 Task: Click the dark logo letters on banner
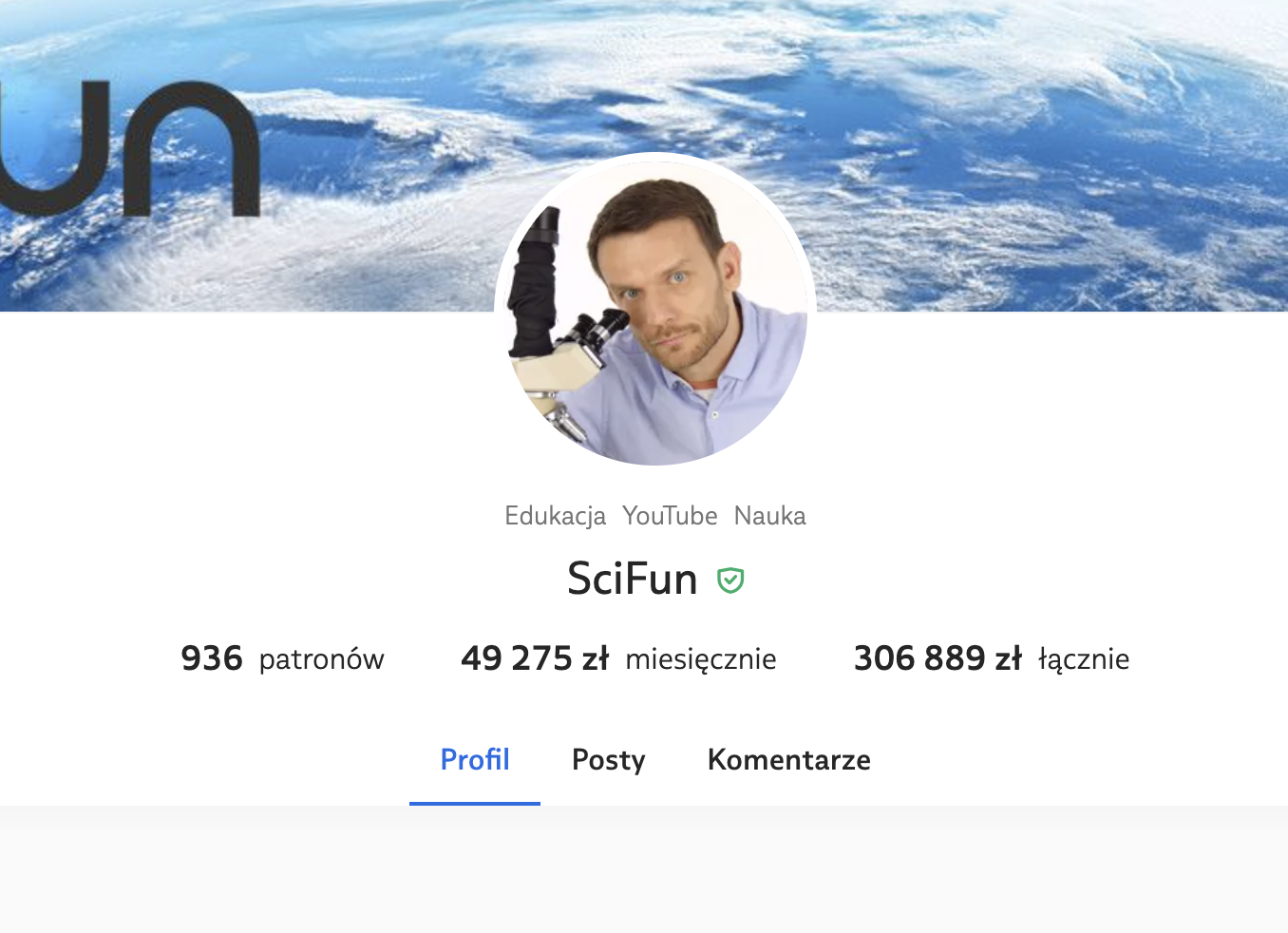pos(130,147)
